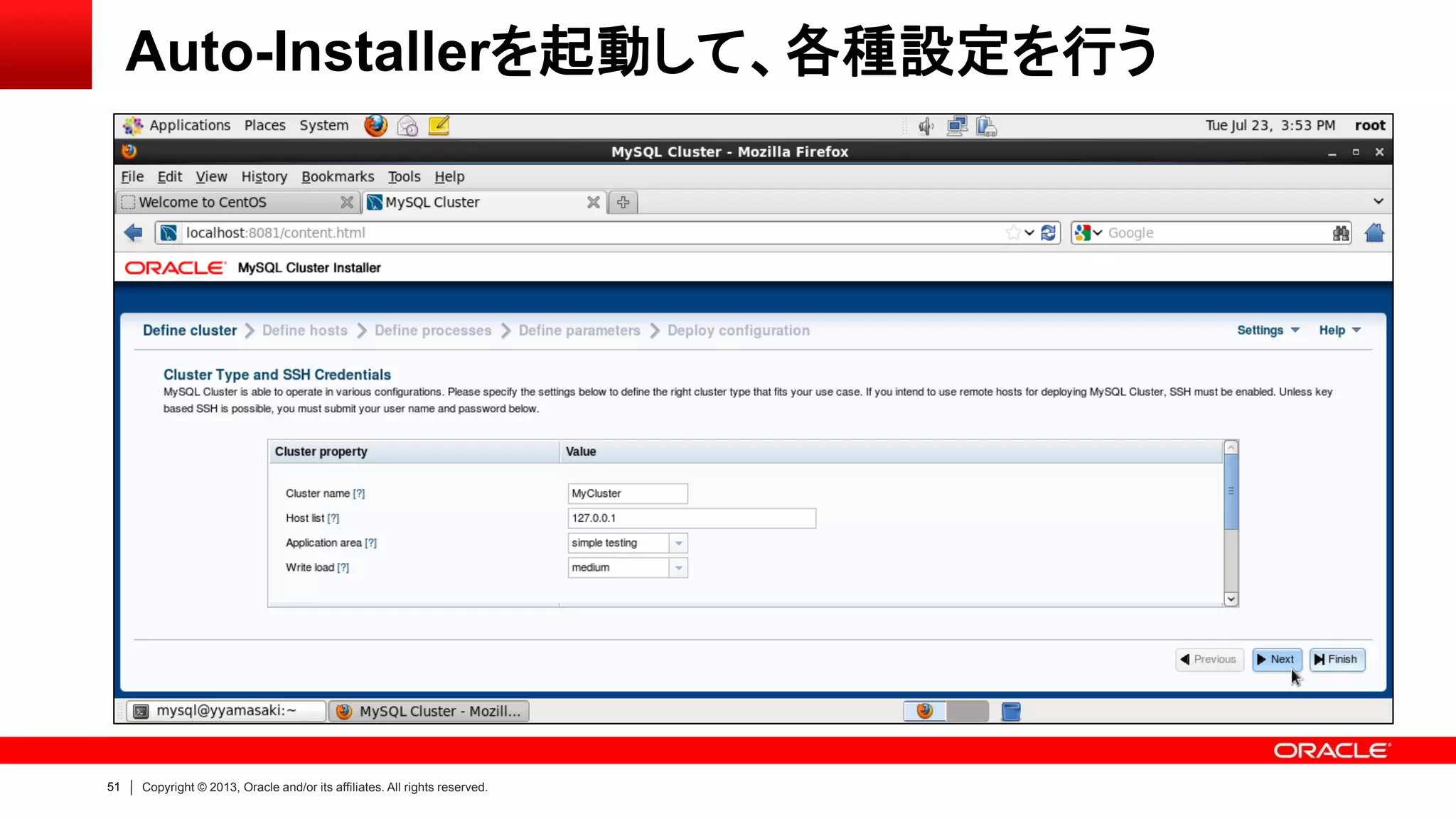Go to the Define hosts step

click(x=305, y=331)
